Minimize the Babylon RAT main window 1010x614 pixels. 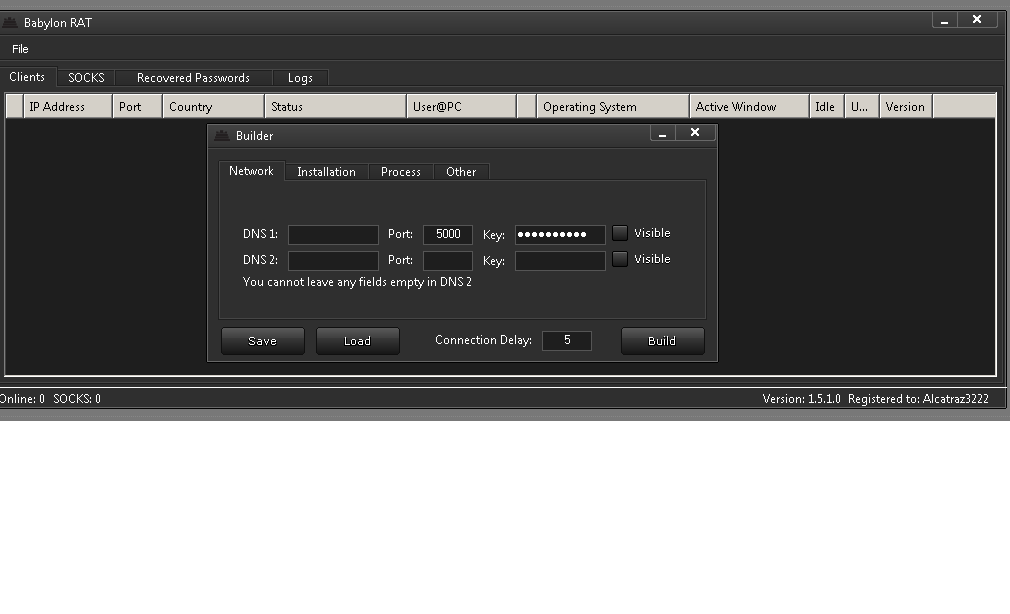point(944,21)
